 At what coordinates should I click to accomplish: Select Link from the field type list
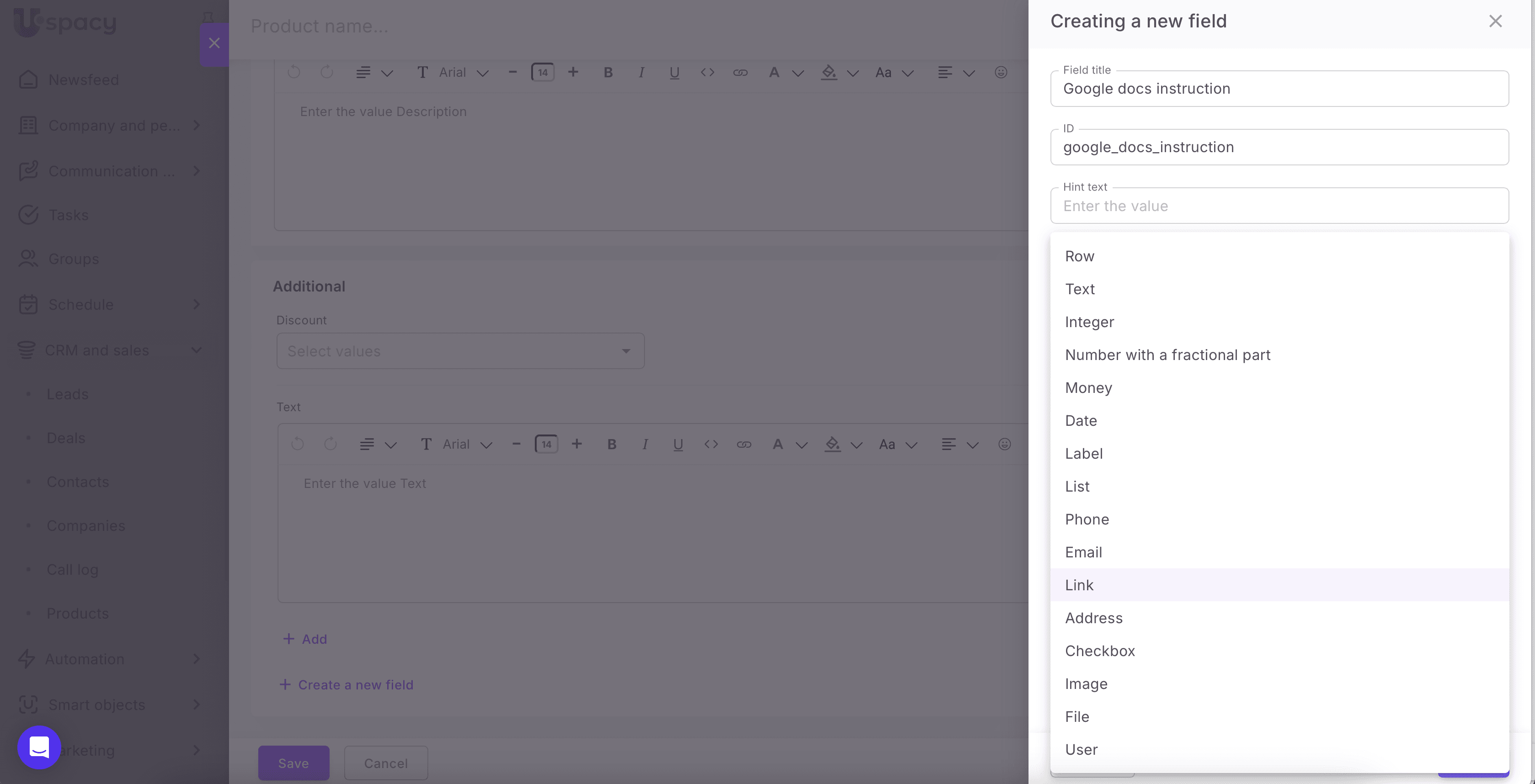[1079, 585]
